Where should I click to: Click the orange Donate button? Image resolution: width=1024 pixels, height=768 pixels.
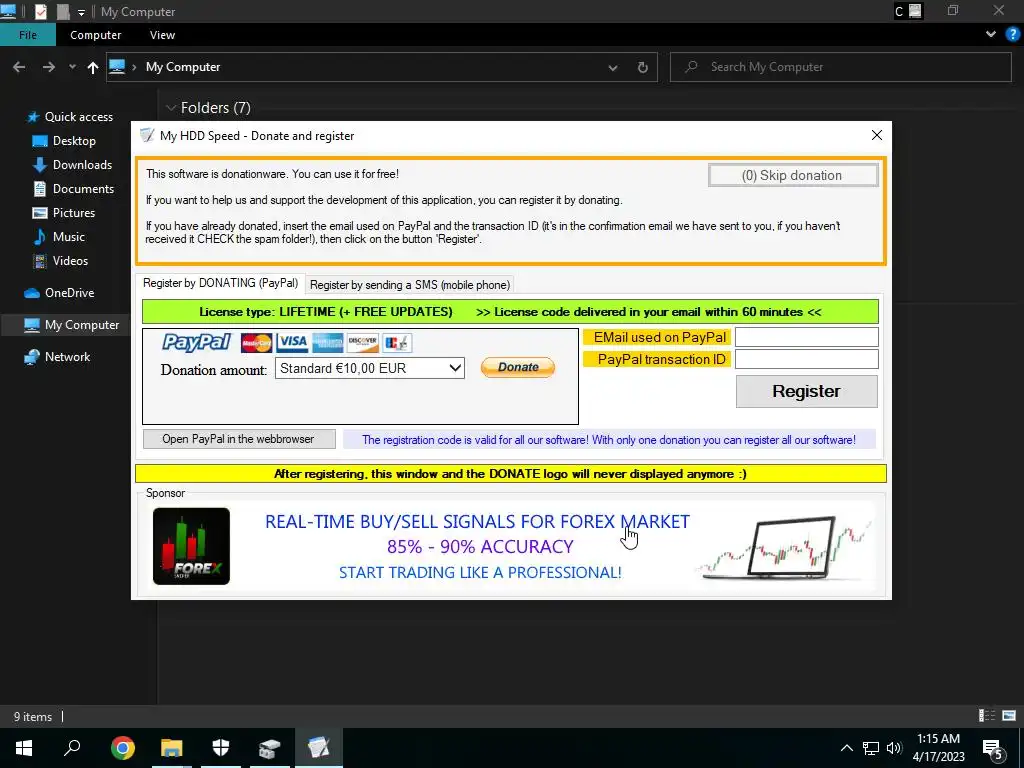(518, 367)
